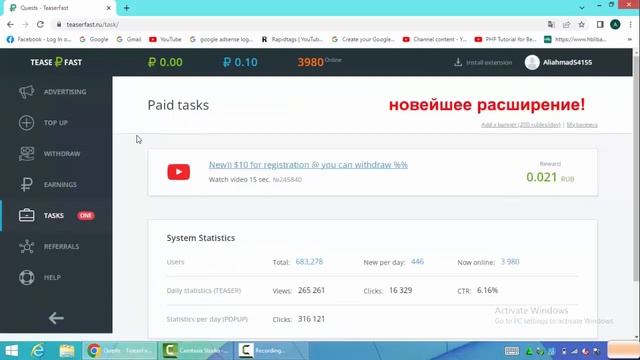Reload the page in the browser
The image size is (640, 360).
pyautogui.click(x=40, y=24)
